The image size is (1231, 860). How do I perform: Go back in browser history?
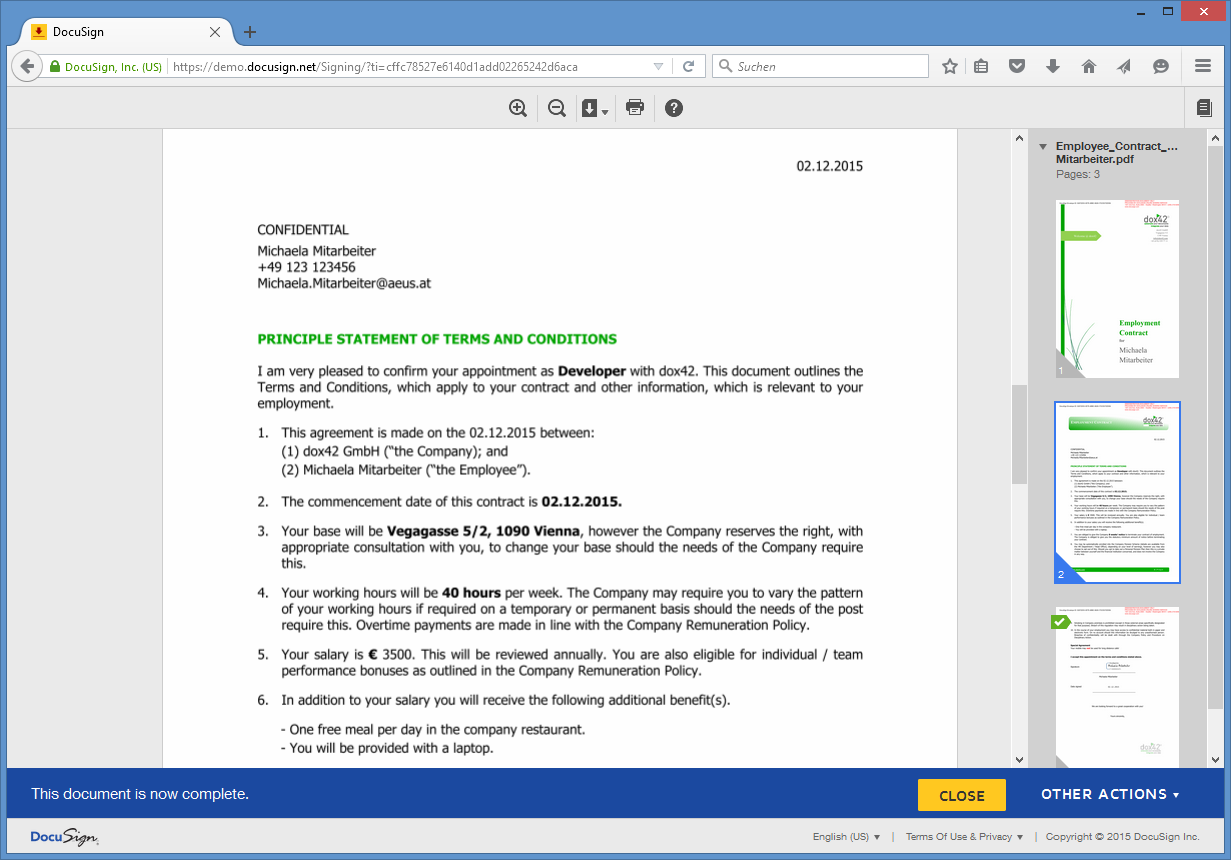pos(28,67)
